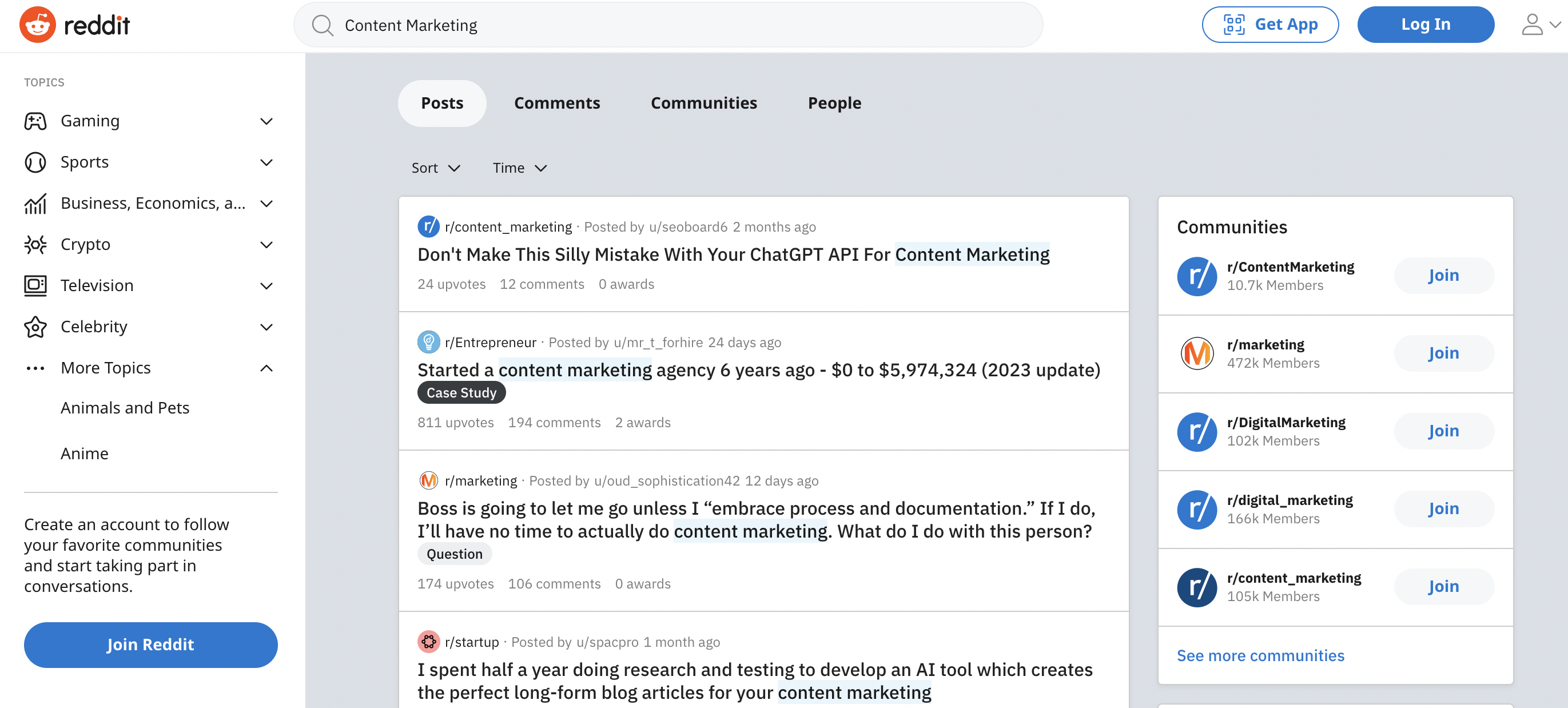Click r/ContentMarketing community avatar

click(1197, 276)
